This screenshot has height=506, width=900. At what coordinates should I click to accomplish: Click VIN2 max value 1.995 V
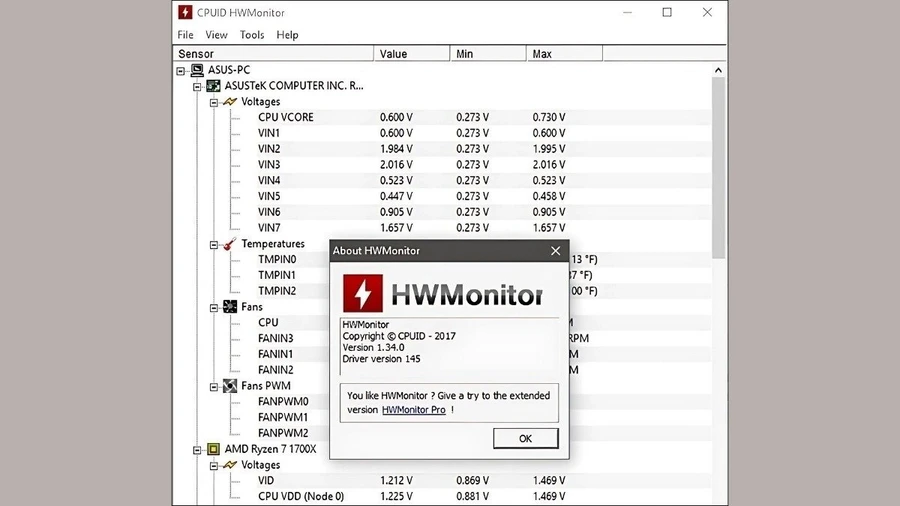click(549, 149)
